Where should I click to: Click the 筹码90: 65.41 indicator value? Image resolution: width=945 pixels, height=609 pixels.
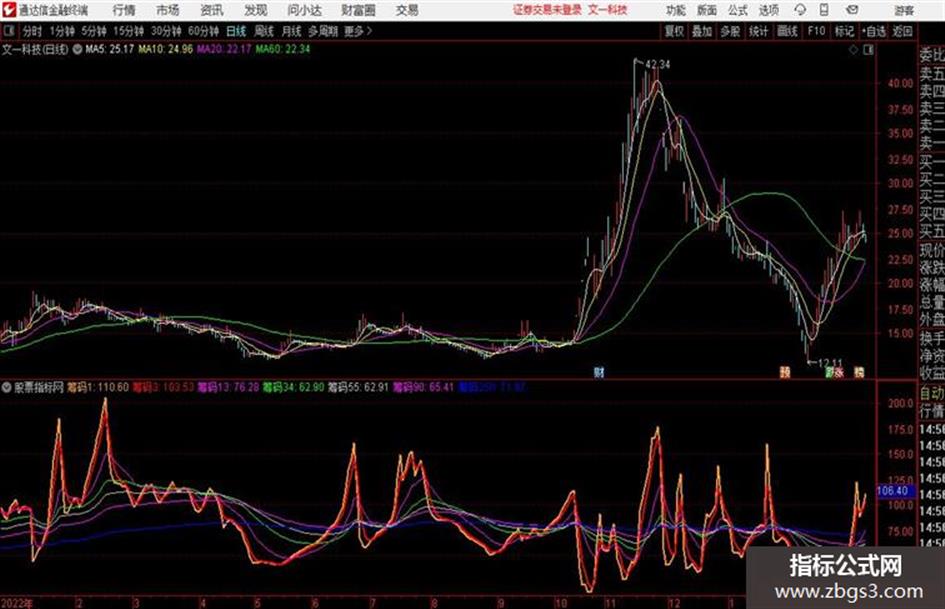click(423, 387)
